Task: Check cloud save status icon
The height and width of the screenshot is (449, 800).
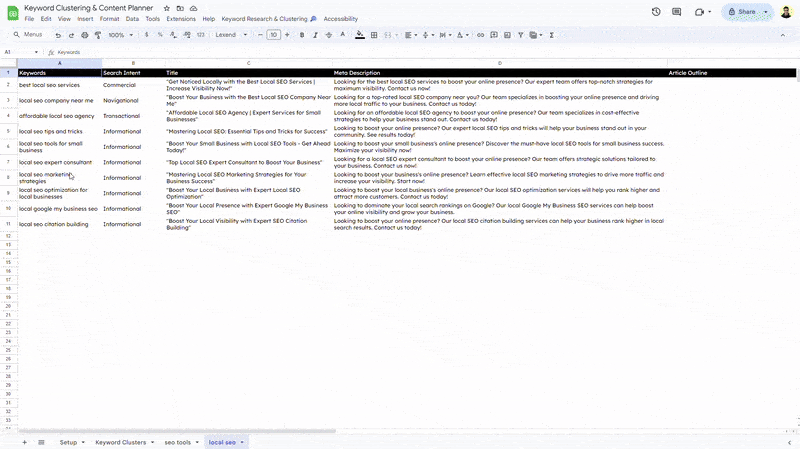Action: [x=193, y=9]
